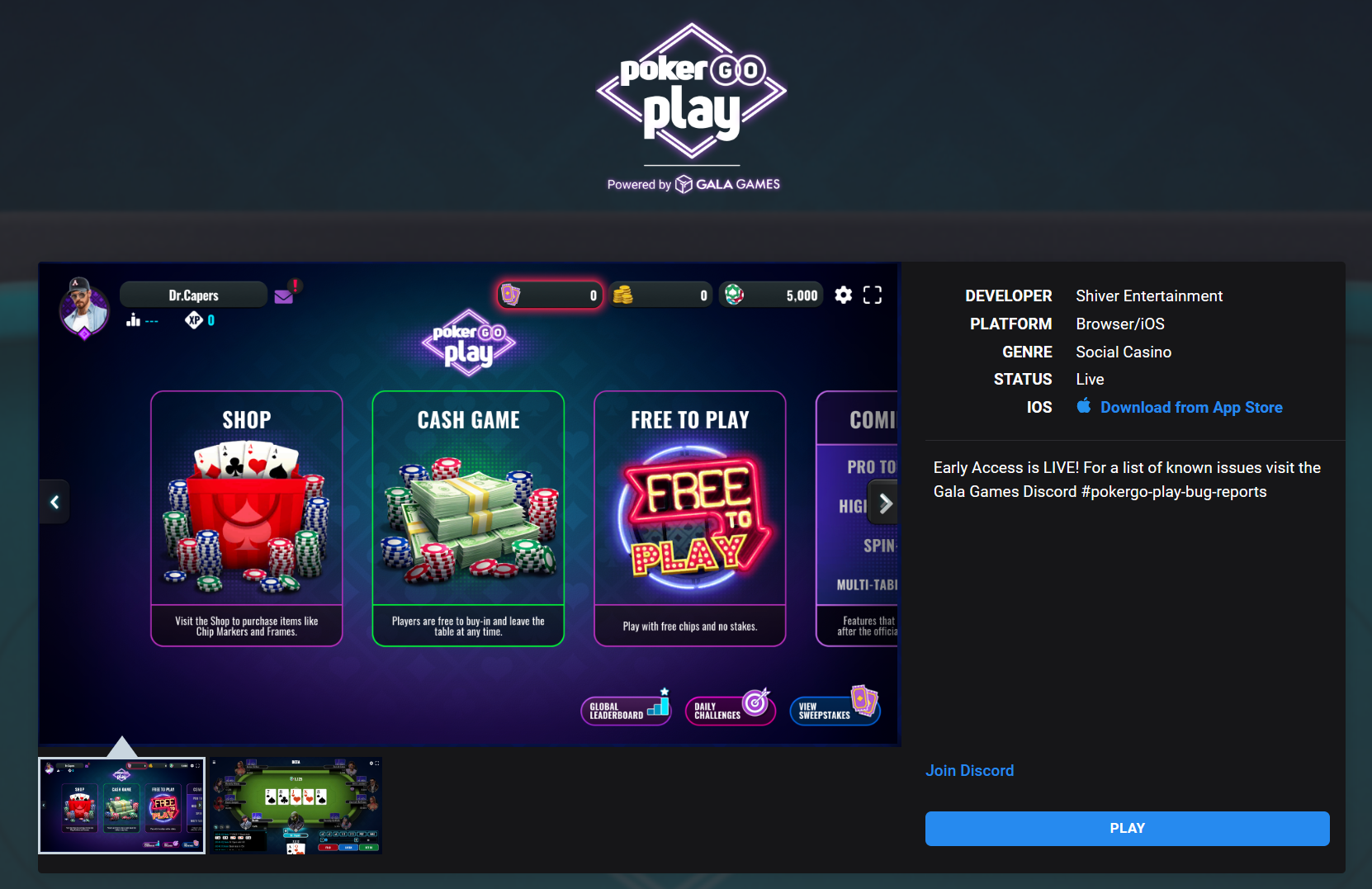Click the XP badge icon under username

coord(194,320)
